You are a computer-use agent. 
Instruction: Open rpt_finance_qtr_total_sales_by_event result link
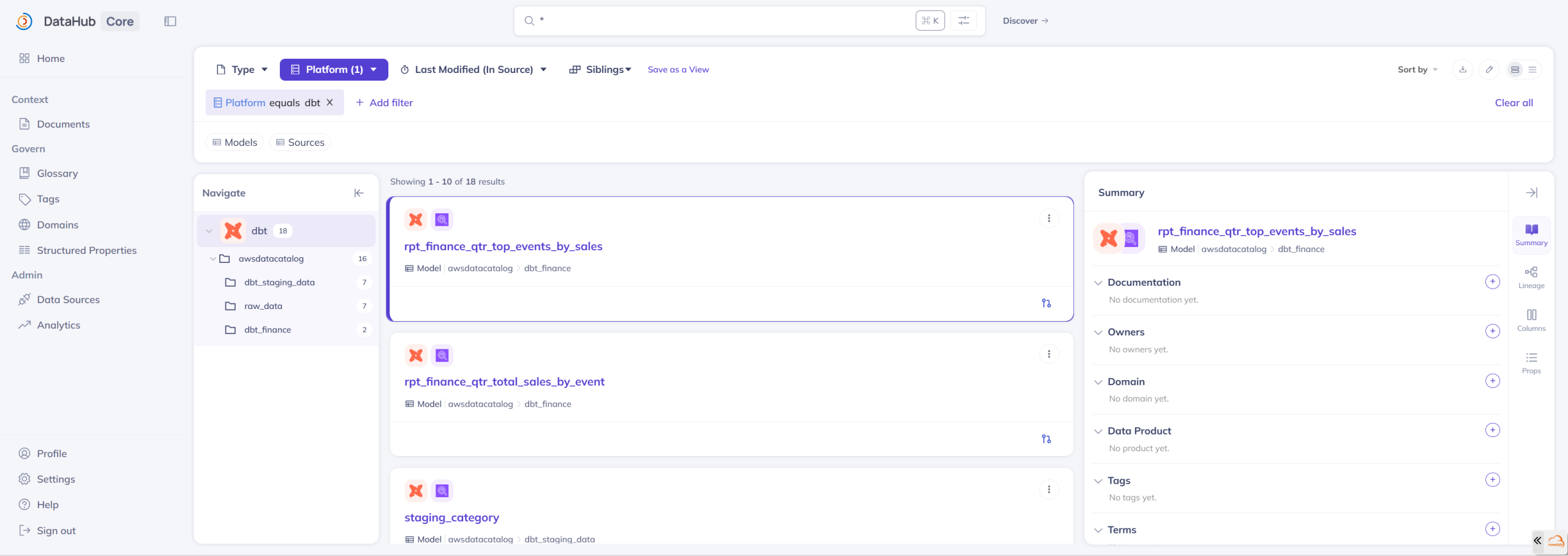504,382
